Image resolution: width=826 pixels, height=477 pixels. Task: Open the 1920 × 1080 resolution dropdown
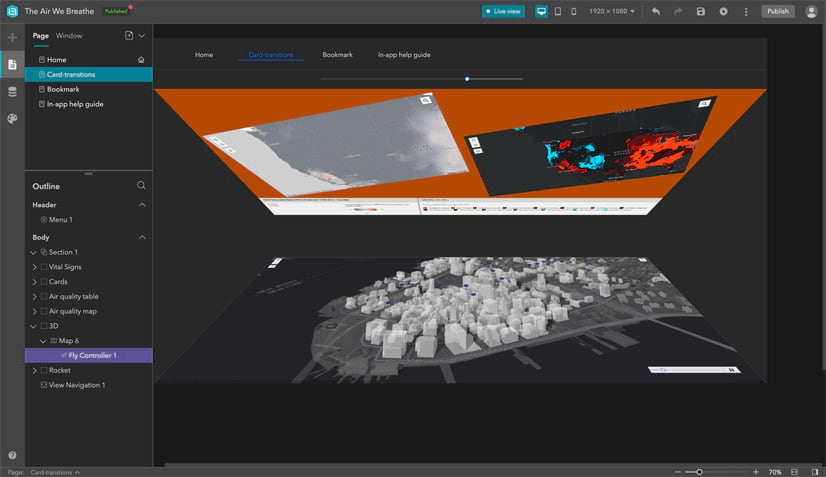[612, 11]
